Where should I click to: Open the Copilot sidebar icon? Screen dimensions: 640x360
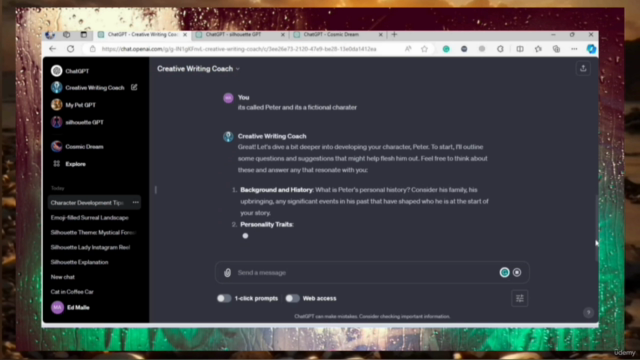[591, 49]
